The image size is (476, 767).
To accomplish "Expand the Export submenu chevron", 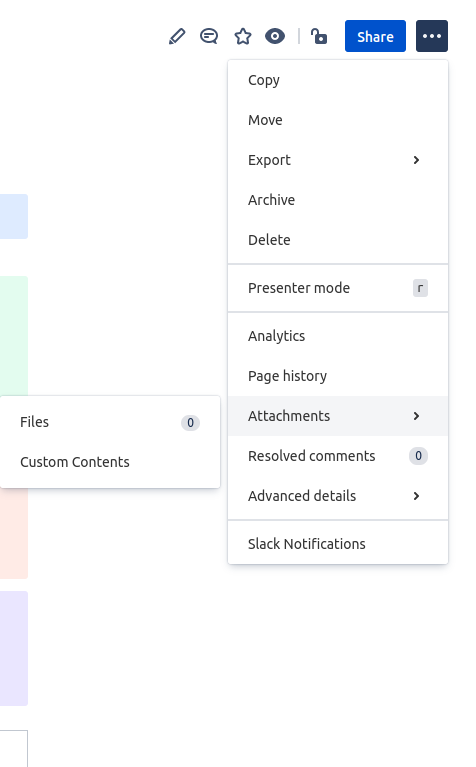I will pos(416,160).
